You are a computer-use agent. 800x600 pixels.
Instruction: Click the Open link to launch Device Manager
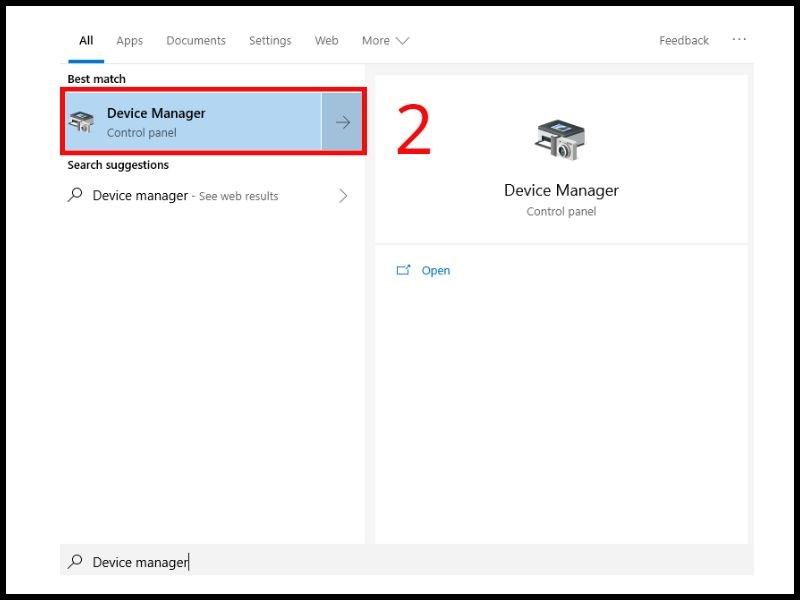point(436,270)
